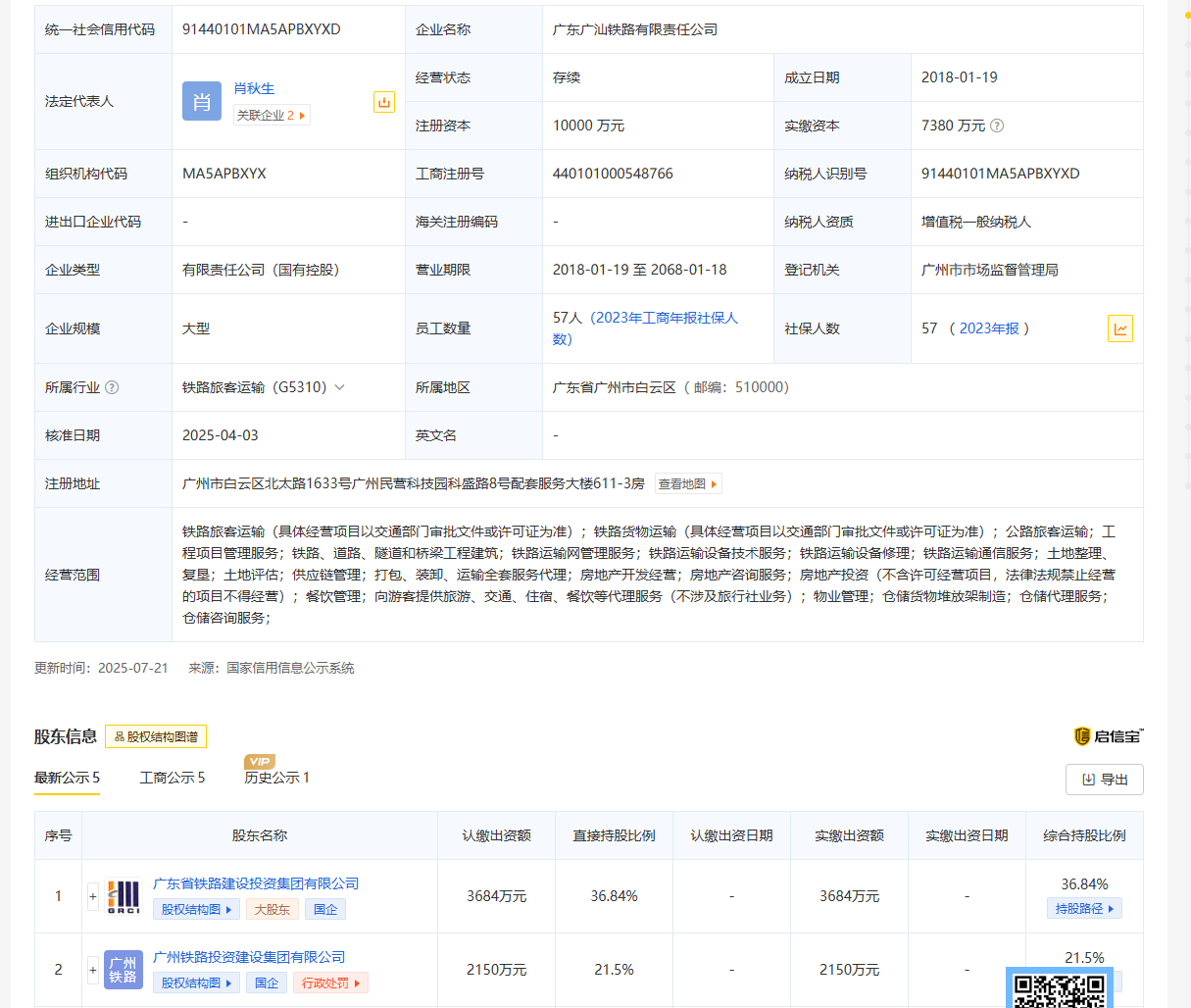Click the region value 广东省广州市白云区

(615, 387)
